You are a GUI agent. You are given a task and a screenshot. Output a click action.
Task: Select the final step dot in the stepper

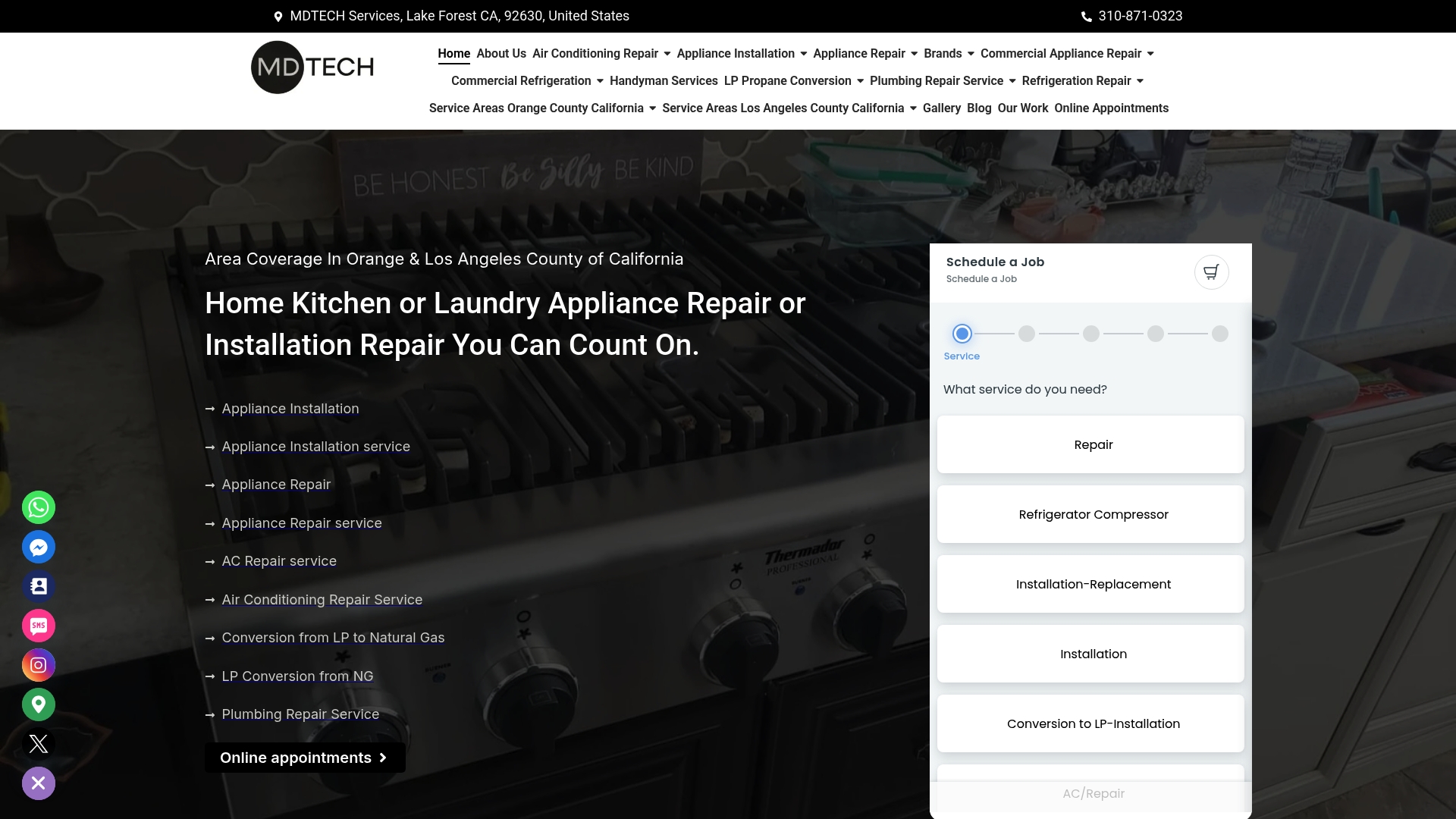[1220, 333]
